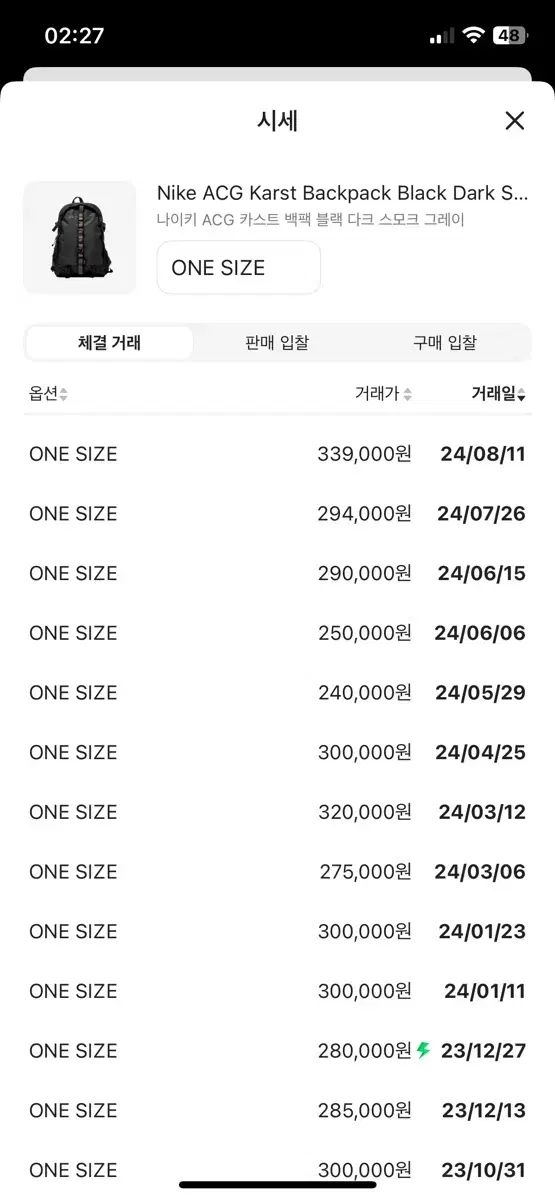Switch to the 판매 입찰 tab
555x1200 pixels.
click(277, 343)
